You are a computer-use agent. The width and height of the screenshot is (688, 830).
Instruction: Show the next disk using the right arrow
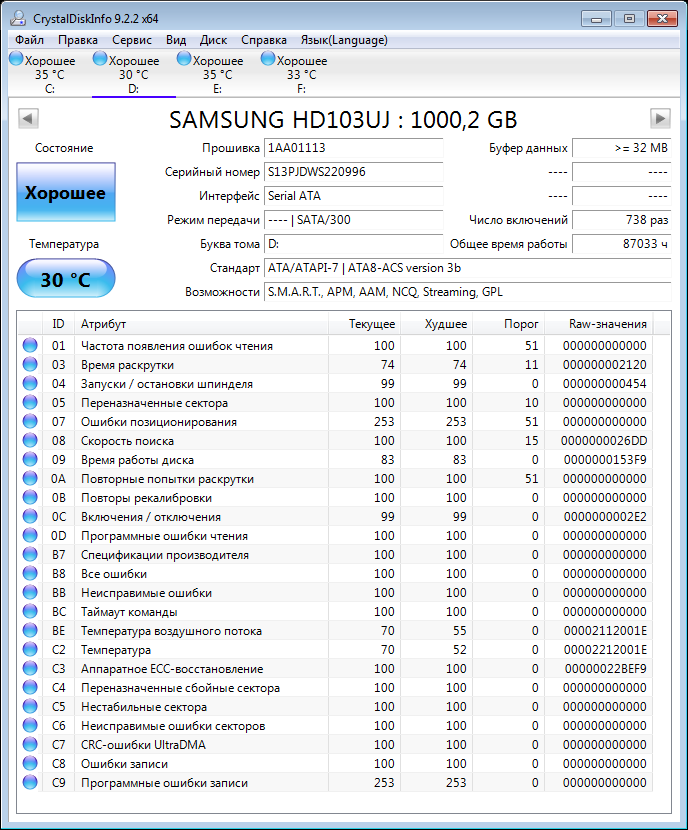click(x=660, y=118)
